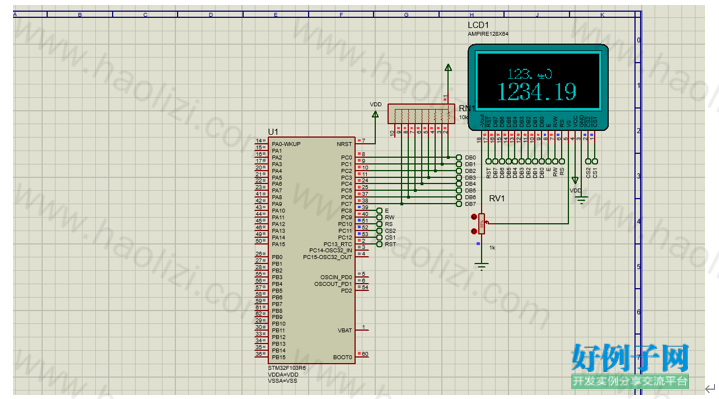Select the RST terminal under the LCD pins
This screenshot has height=399, width=719.
tap(488, 161)
